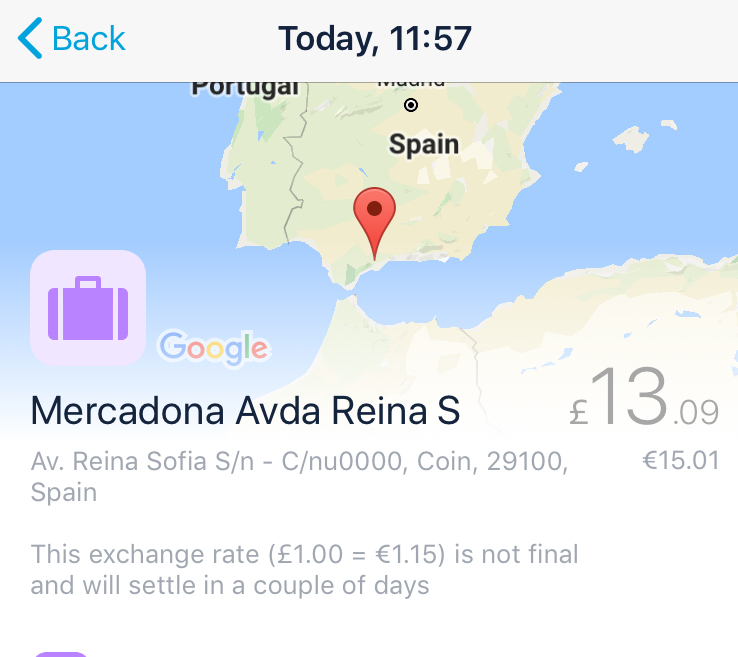738x657 pixels.
Task: Tap the Spain label on the map
Action: pos(424,144)
